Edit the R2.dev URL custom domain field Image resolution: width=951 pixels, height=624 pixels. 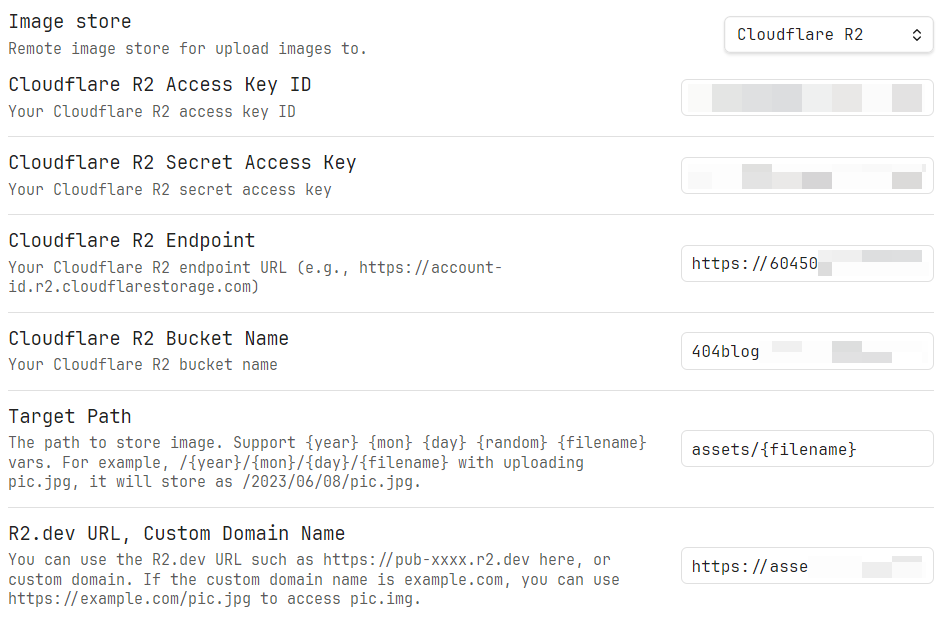[x=807, y=566]
